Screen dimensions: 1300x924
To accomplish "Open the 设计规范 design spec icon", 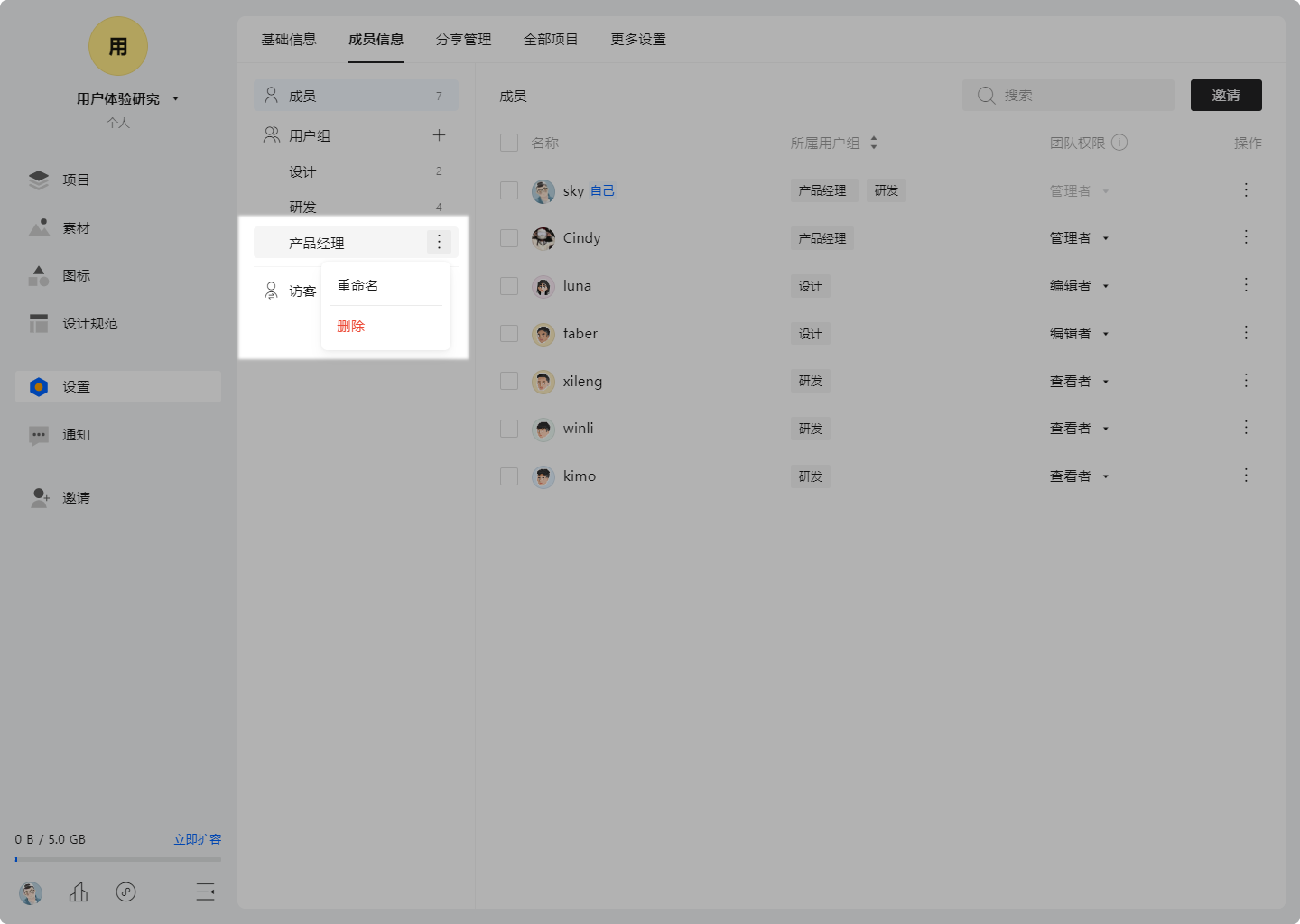I will 39,323.
